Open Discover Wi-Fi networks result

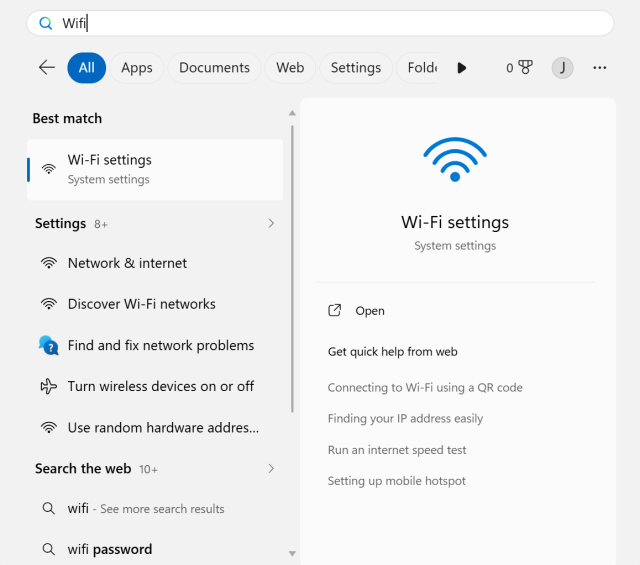[155, 304]
